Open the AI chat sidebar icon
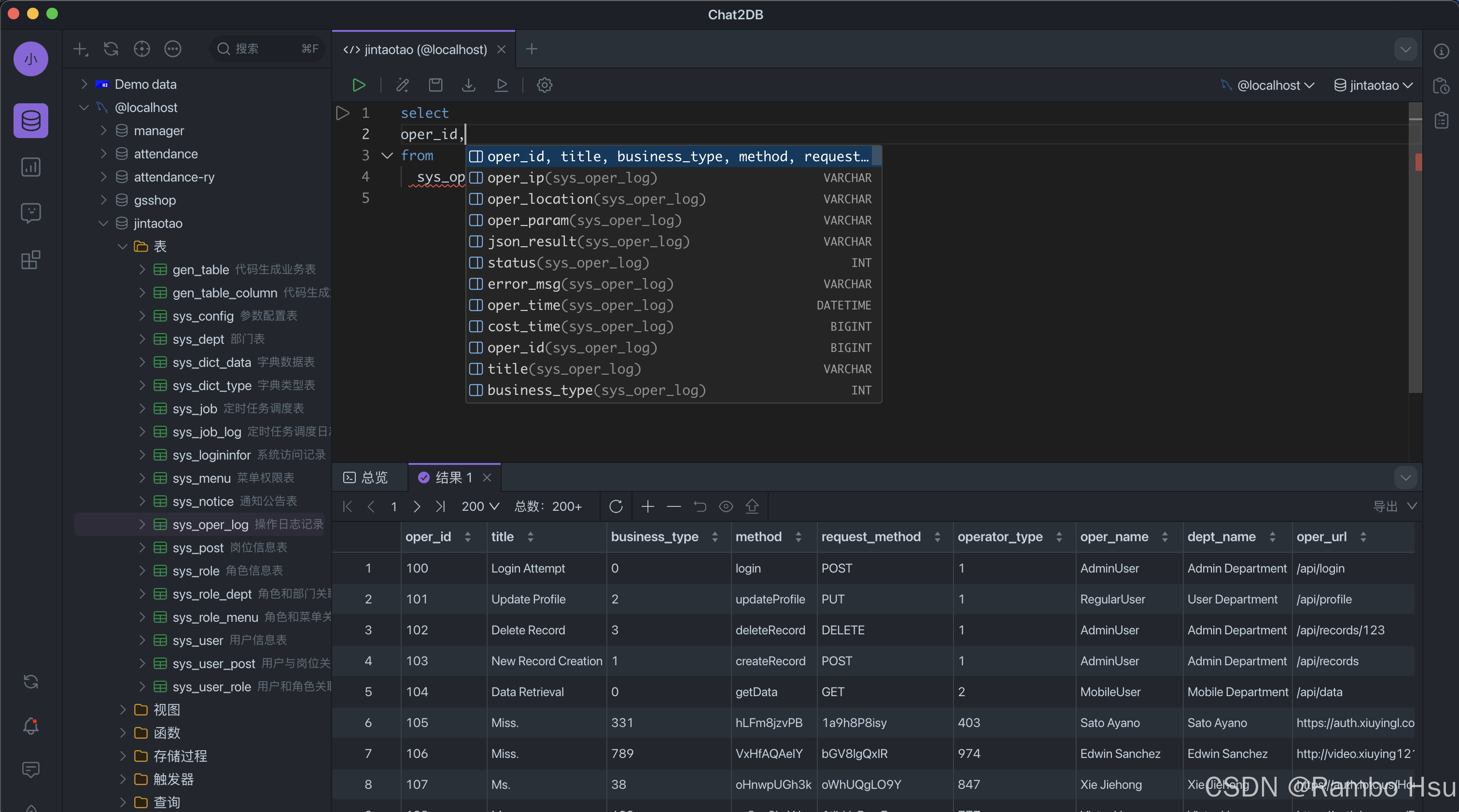Image resolution: width=1459 pixels, height=812 pixels. [30, 213]
